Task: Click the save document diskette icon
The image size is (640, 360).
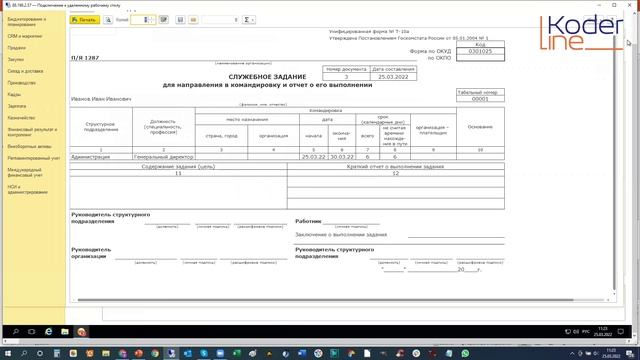Action: click(180, 20)
